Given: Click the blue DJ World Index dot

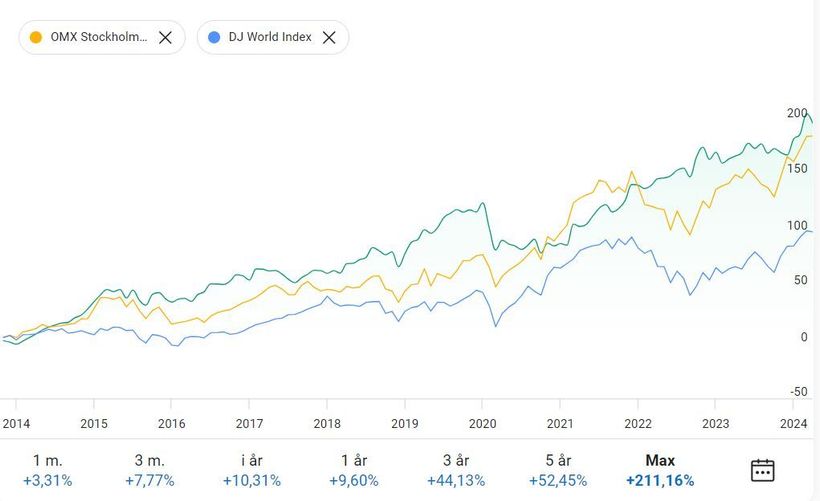Looking at the screenshot, I should tap(214, 38).
